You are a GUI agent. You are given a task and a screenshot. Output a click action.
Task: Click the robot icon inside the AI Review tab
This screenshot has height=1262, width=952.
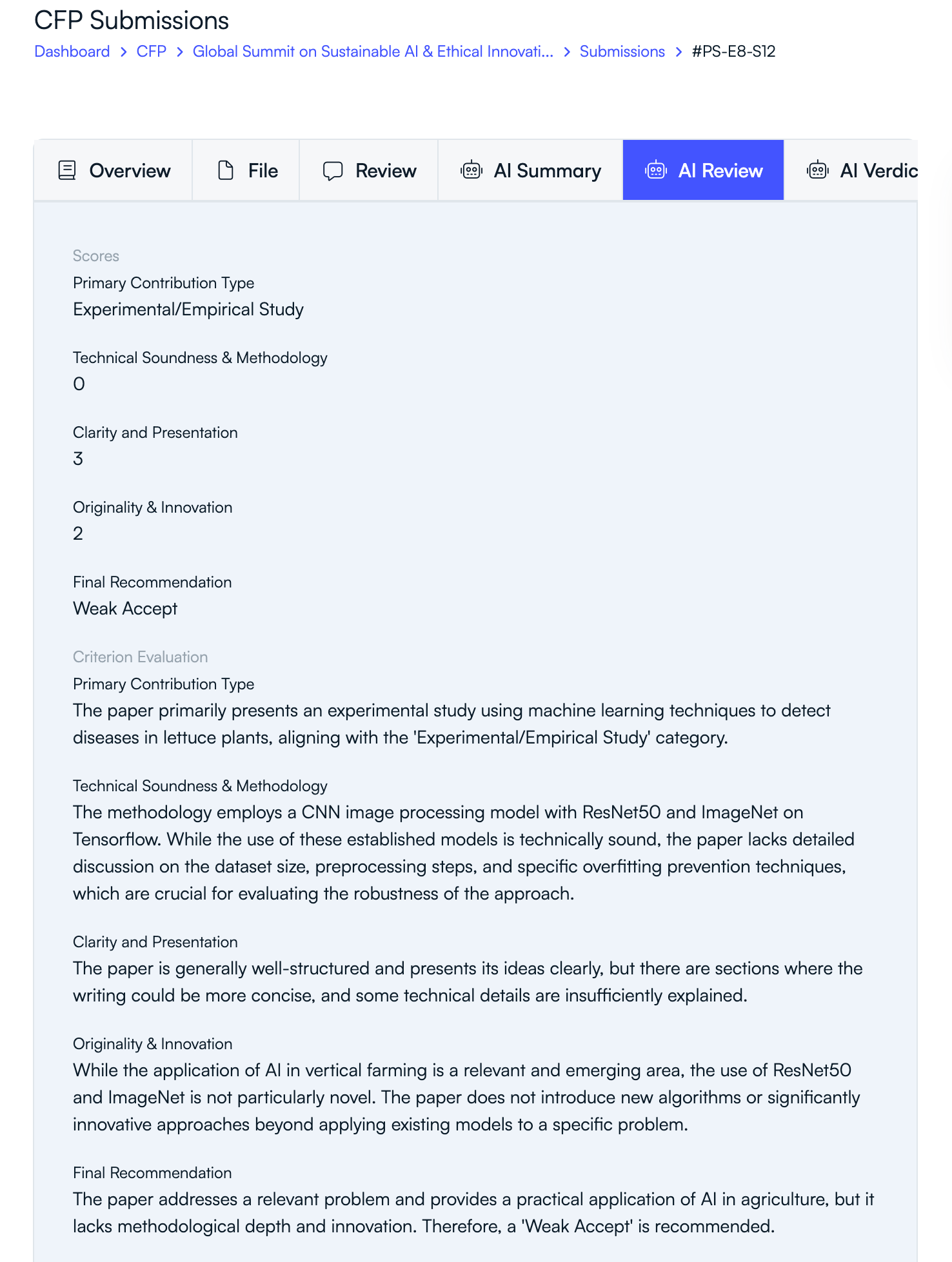[656, 170]
